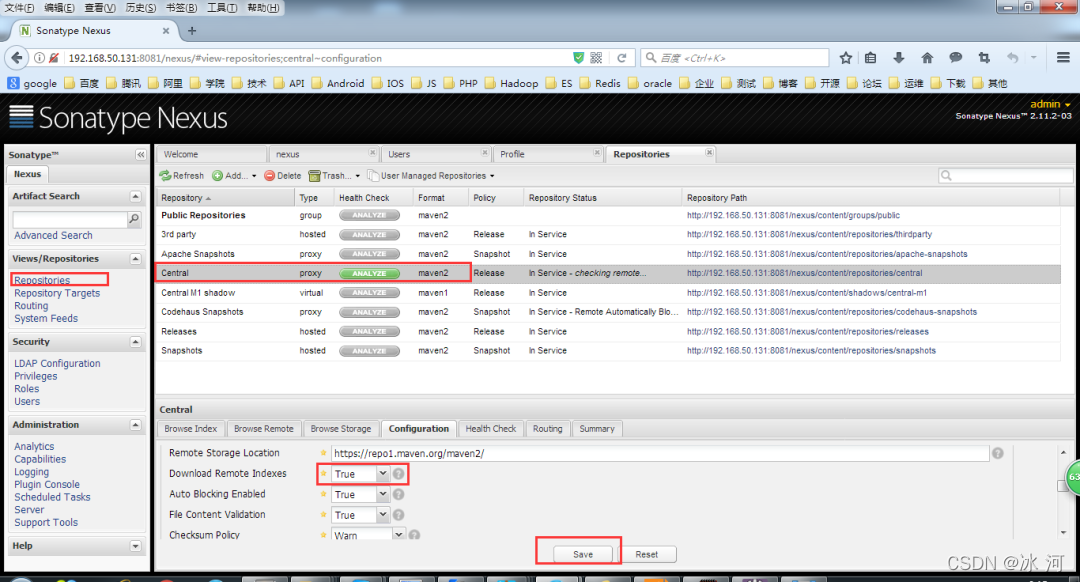Open the File Content Validation dropdown

pos(382,515)
